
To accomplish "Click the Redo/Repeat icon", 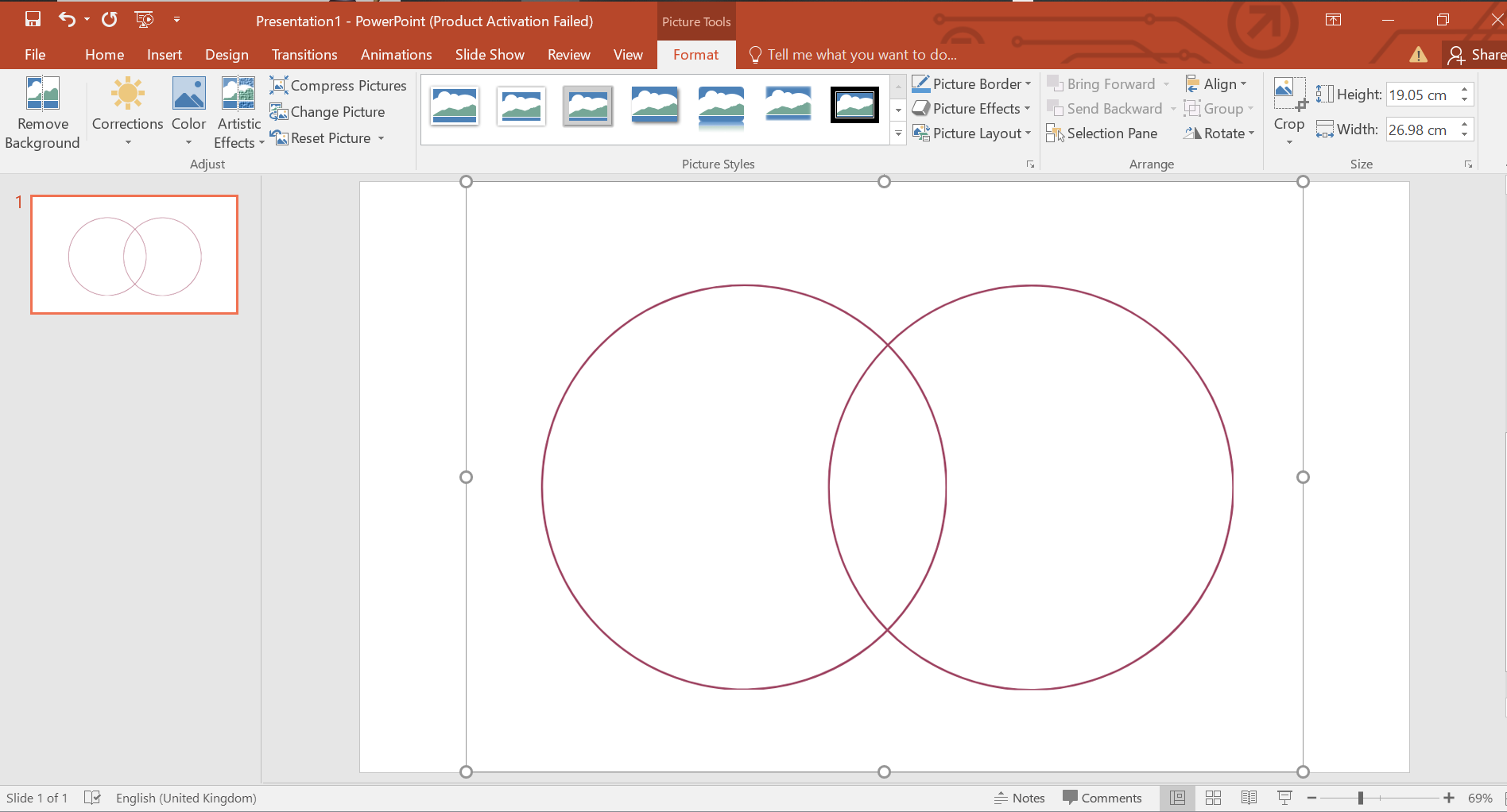I will point(110,20).
